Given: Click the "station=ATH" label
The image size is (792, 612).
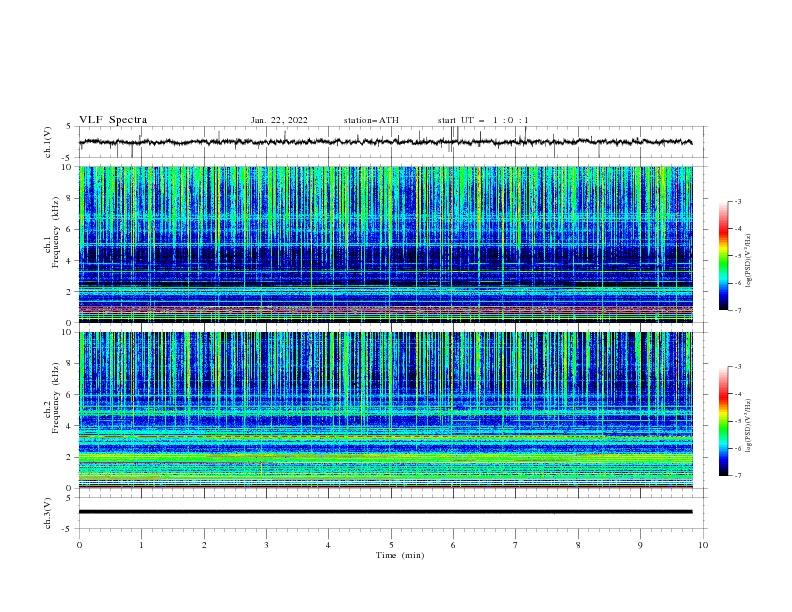Looking at the screenshot, I should [x=371, y=120].
